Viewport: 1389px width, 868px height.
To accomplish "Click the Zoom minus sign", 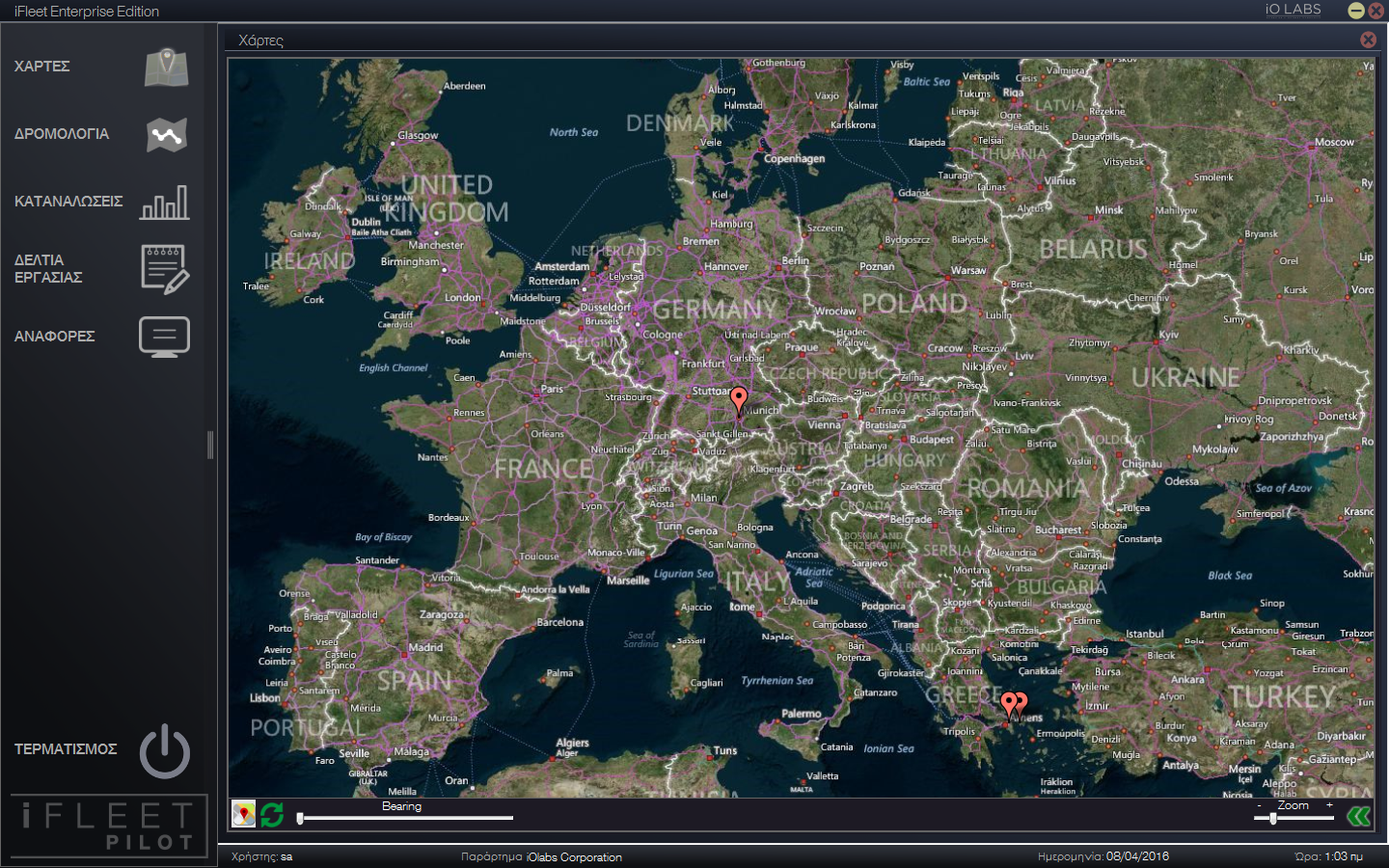I will [1259, 805].
